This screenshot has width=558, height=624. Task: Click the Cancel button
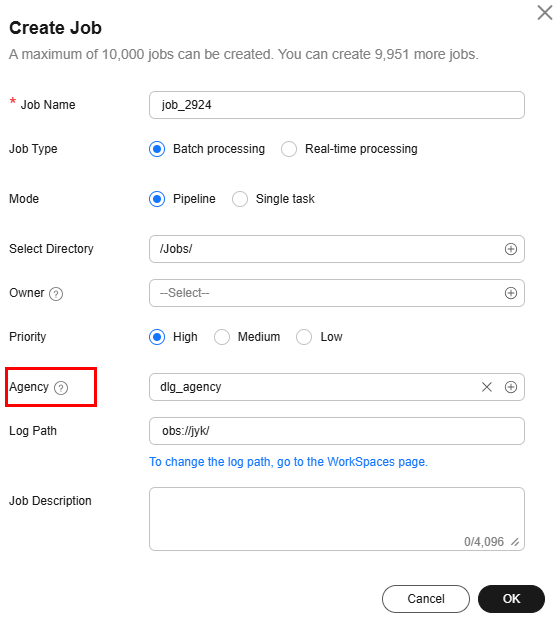point(426,599)
